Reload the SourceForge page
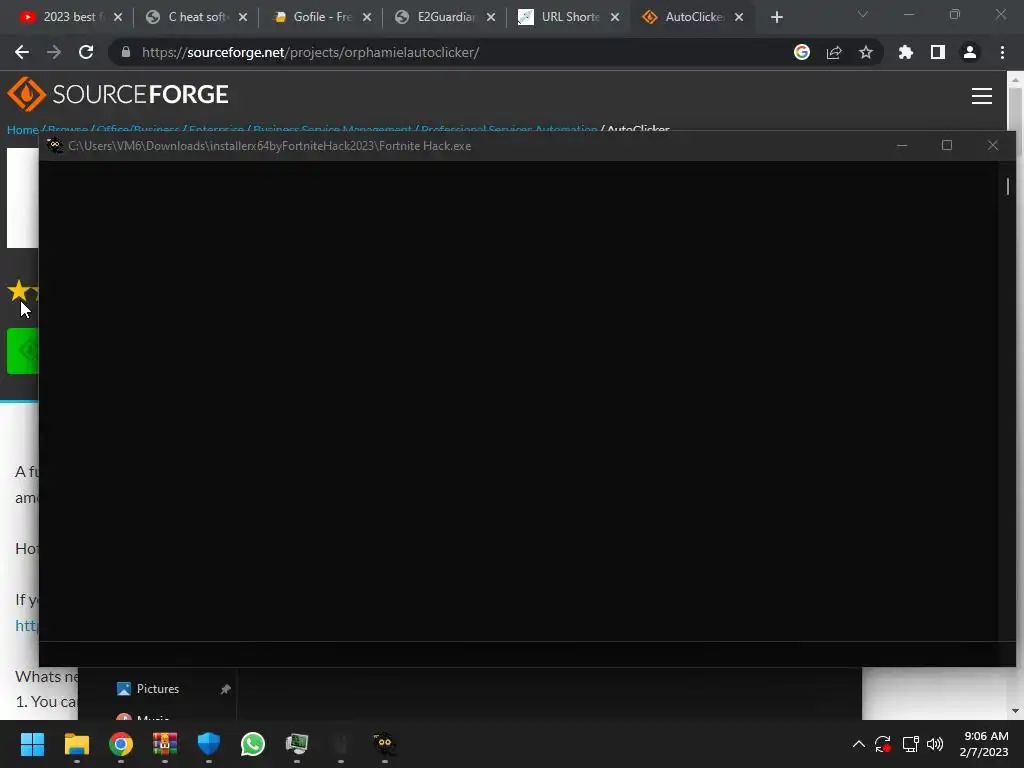The height and width of the screenshot is (768, 1024). pyautogui.click(x=86, y=52)
